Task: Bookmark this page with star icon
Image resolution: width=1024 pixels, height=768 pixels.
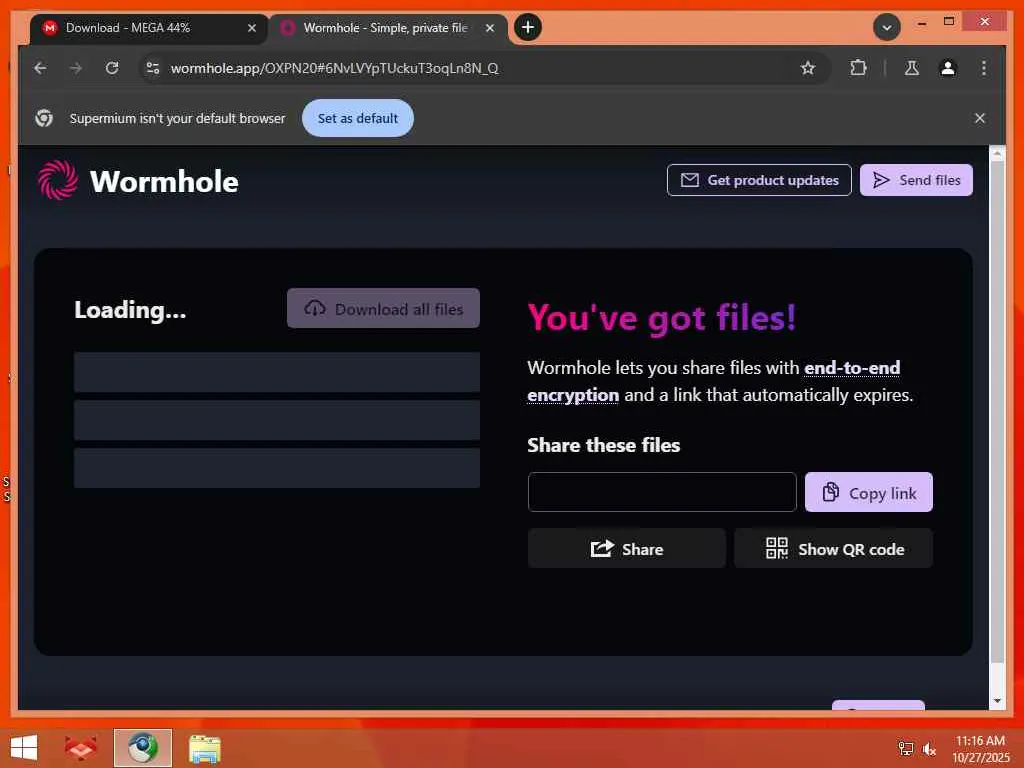Action: (x=808, y=68)
